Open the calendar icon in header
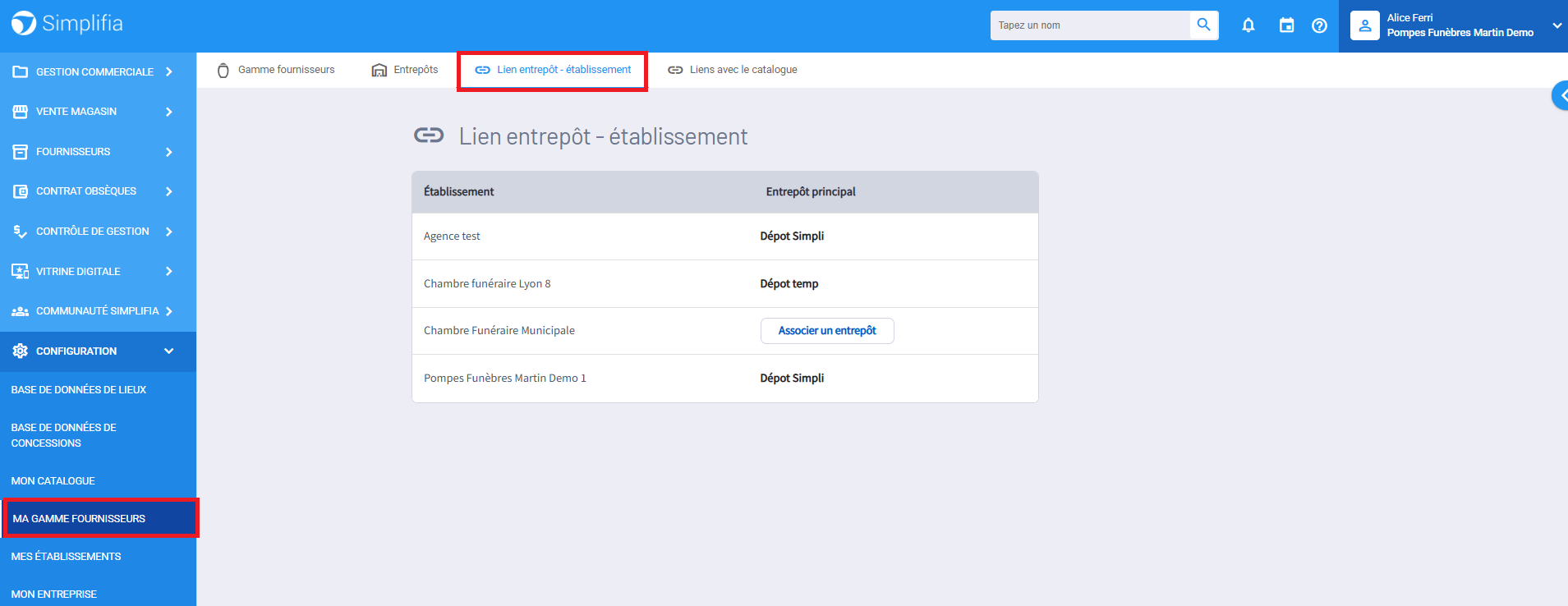1568x606 pixels. (1286, 25)
